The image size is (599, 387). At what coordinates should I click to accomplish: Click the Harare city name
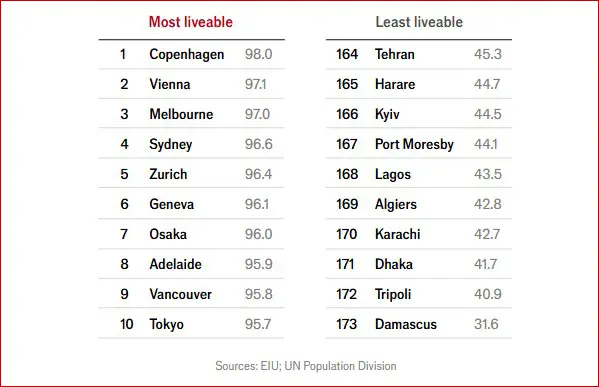click(x=395, y=84)
